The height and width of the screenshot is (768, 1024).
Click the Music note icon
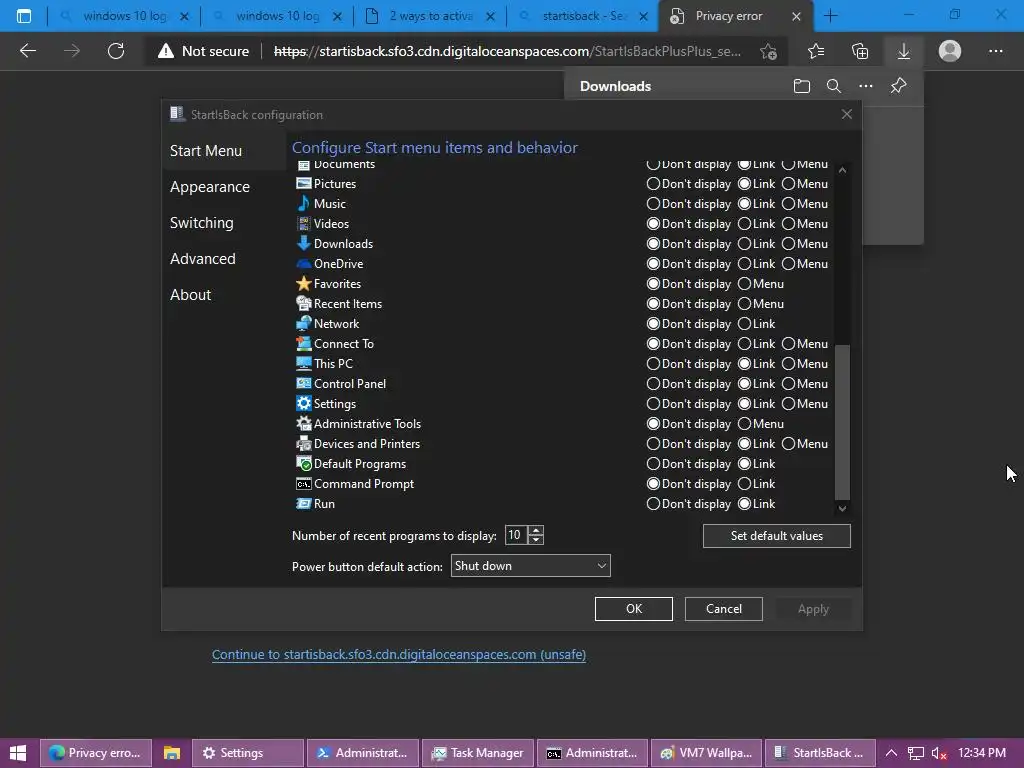(x=304, y=204)
